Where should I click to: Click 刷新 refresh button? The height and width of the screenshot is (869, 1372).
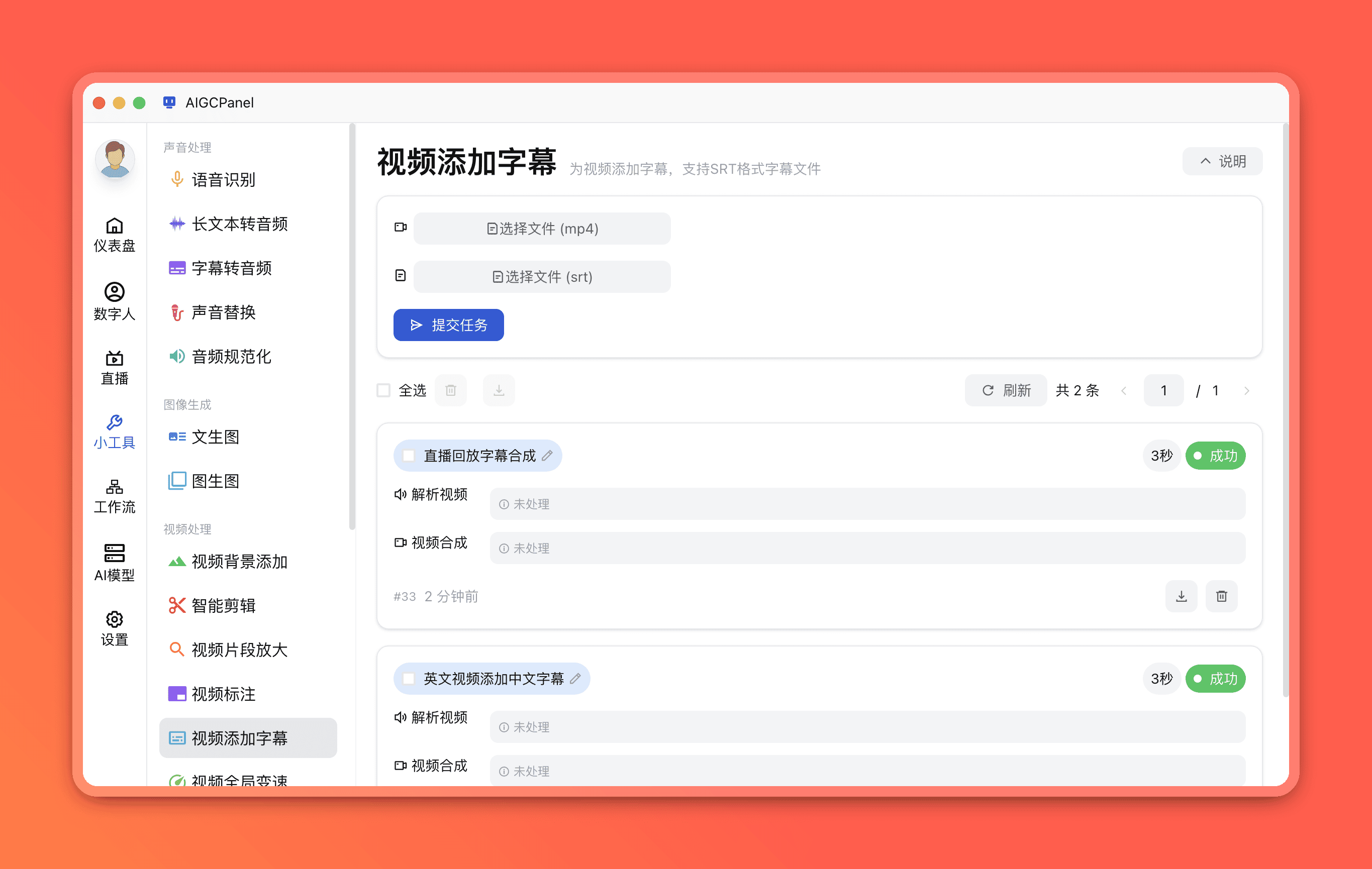(1006, 390)
